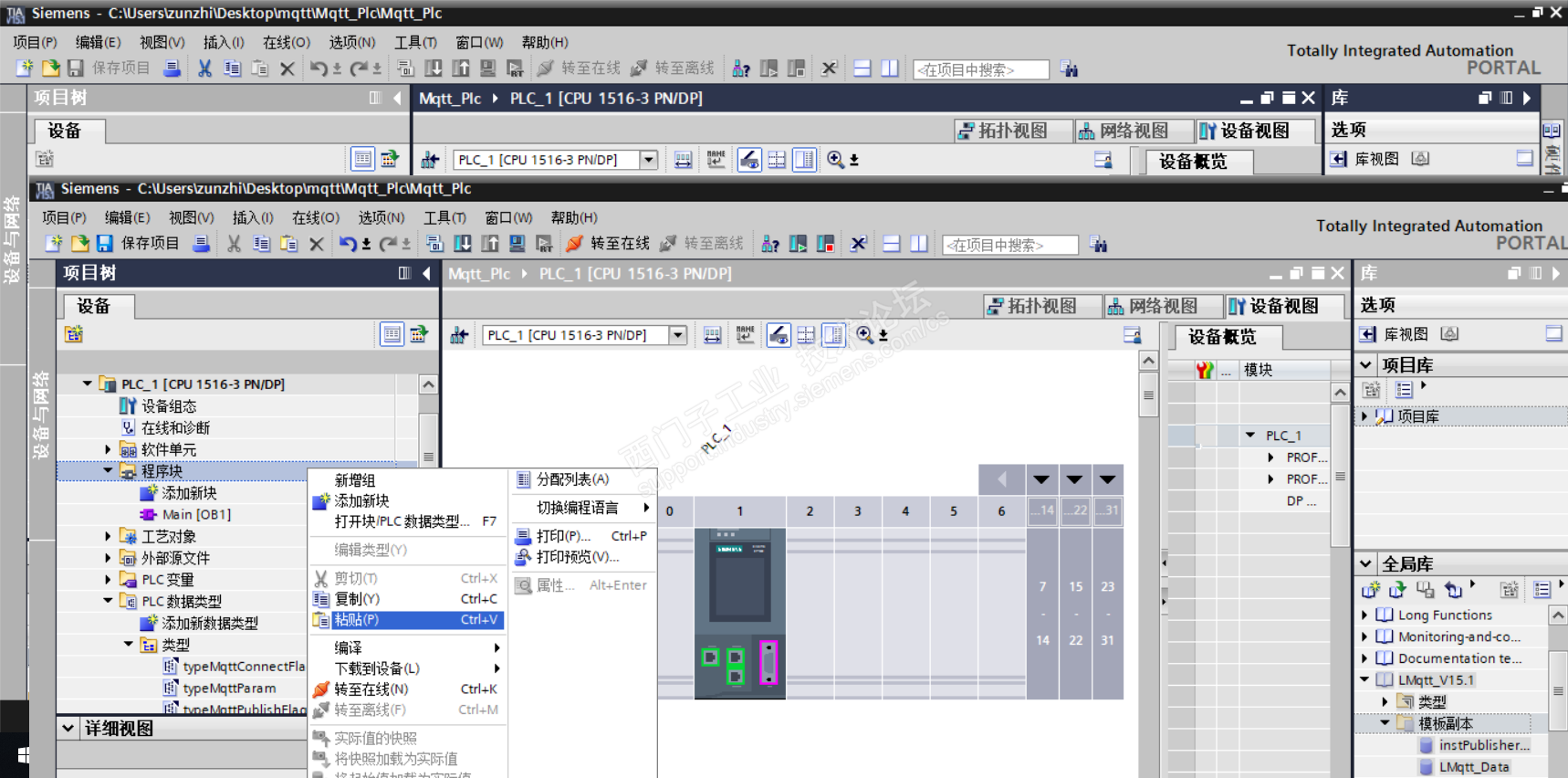Click the open global library icon
This screenshot has height=778, width=1568.
1397,590
